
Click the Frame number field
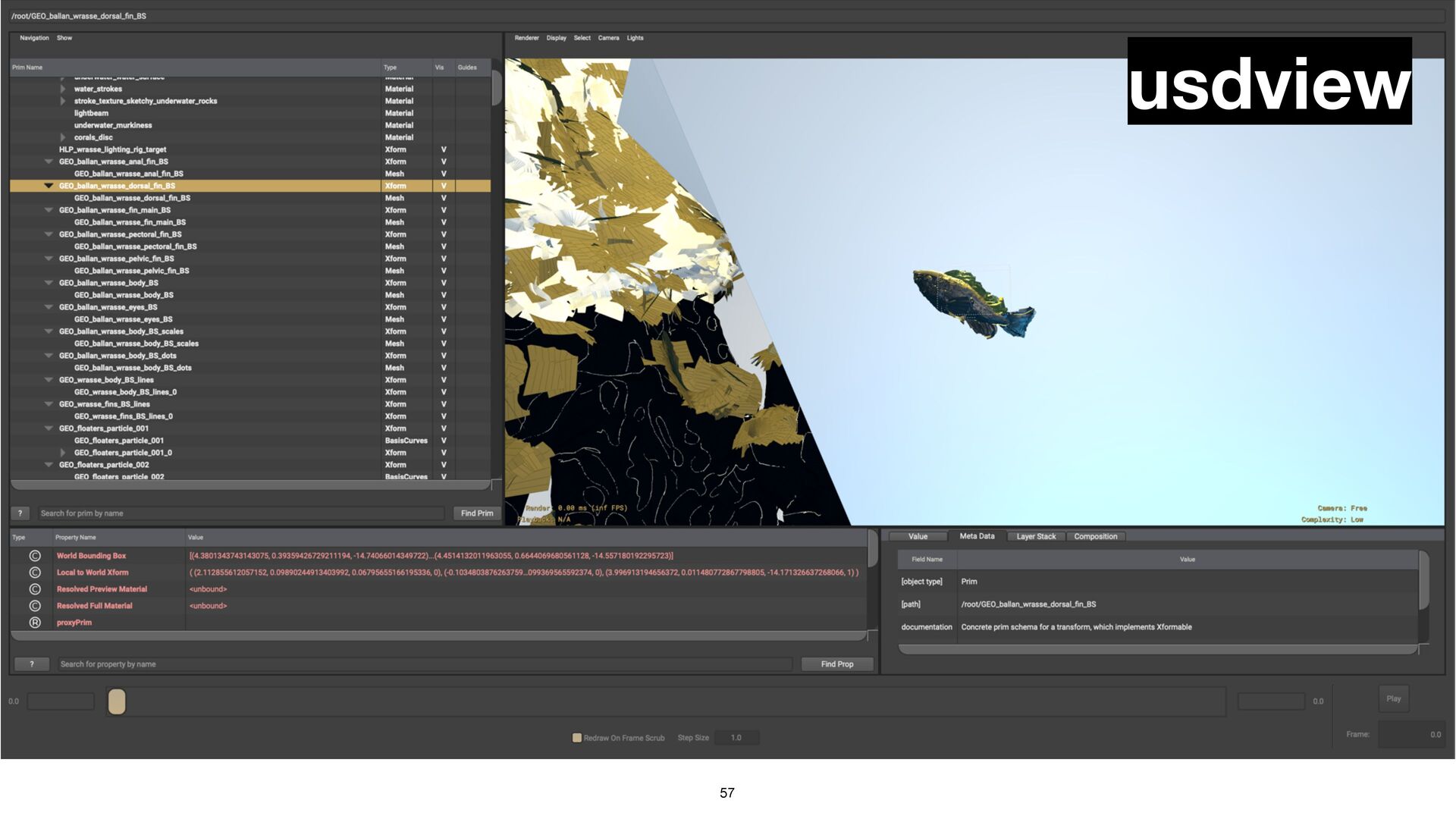tap(1411, 735)
